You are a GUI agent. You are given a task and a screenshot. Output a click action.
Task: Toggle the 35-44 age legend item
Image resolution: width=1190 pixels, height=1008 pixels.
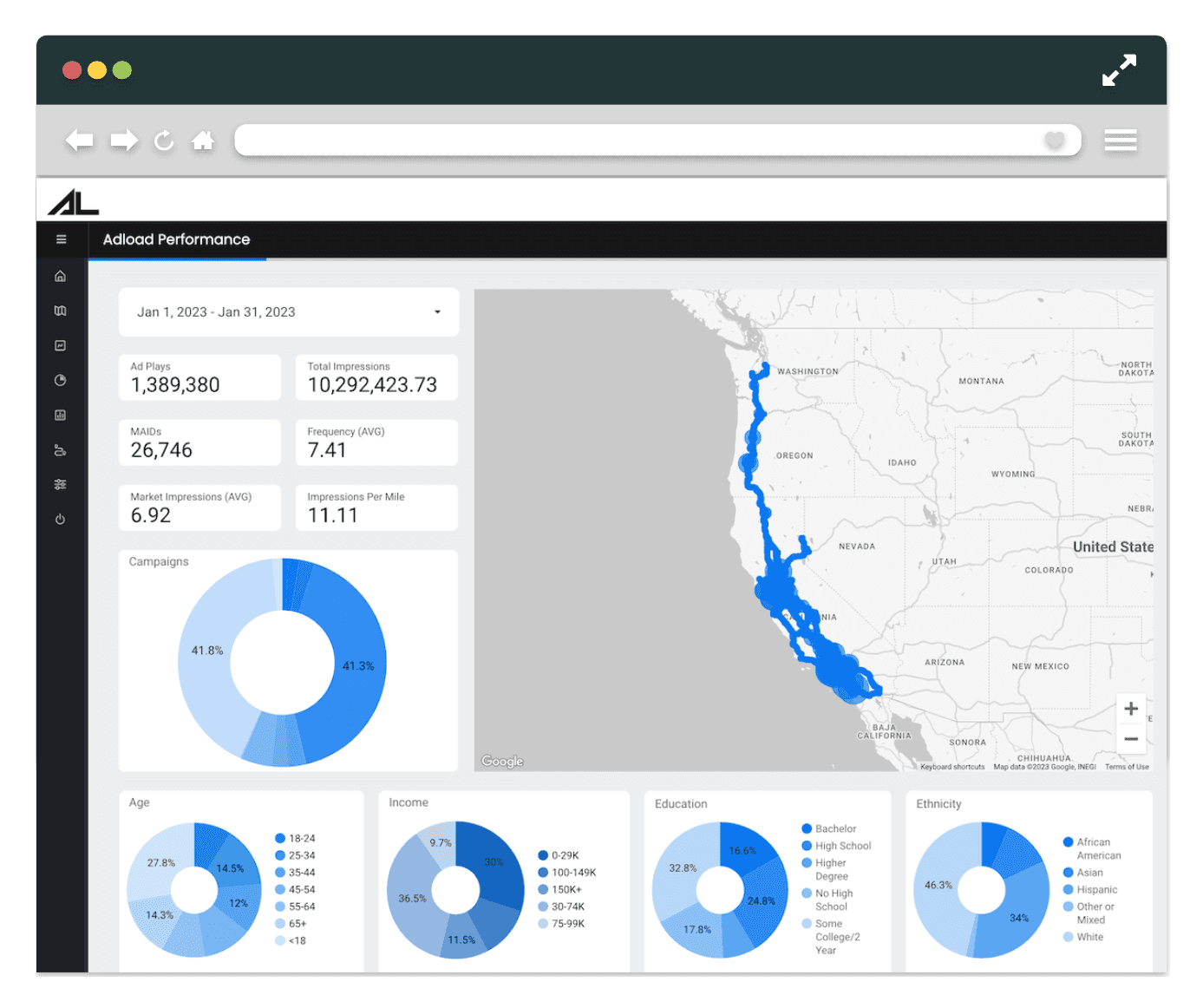pyautogui.click(x=295, y=873)
